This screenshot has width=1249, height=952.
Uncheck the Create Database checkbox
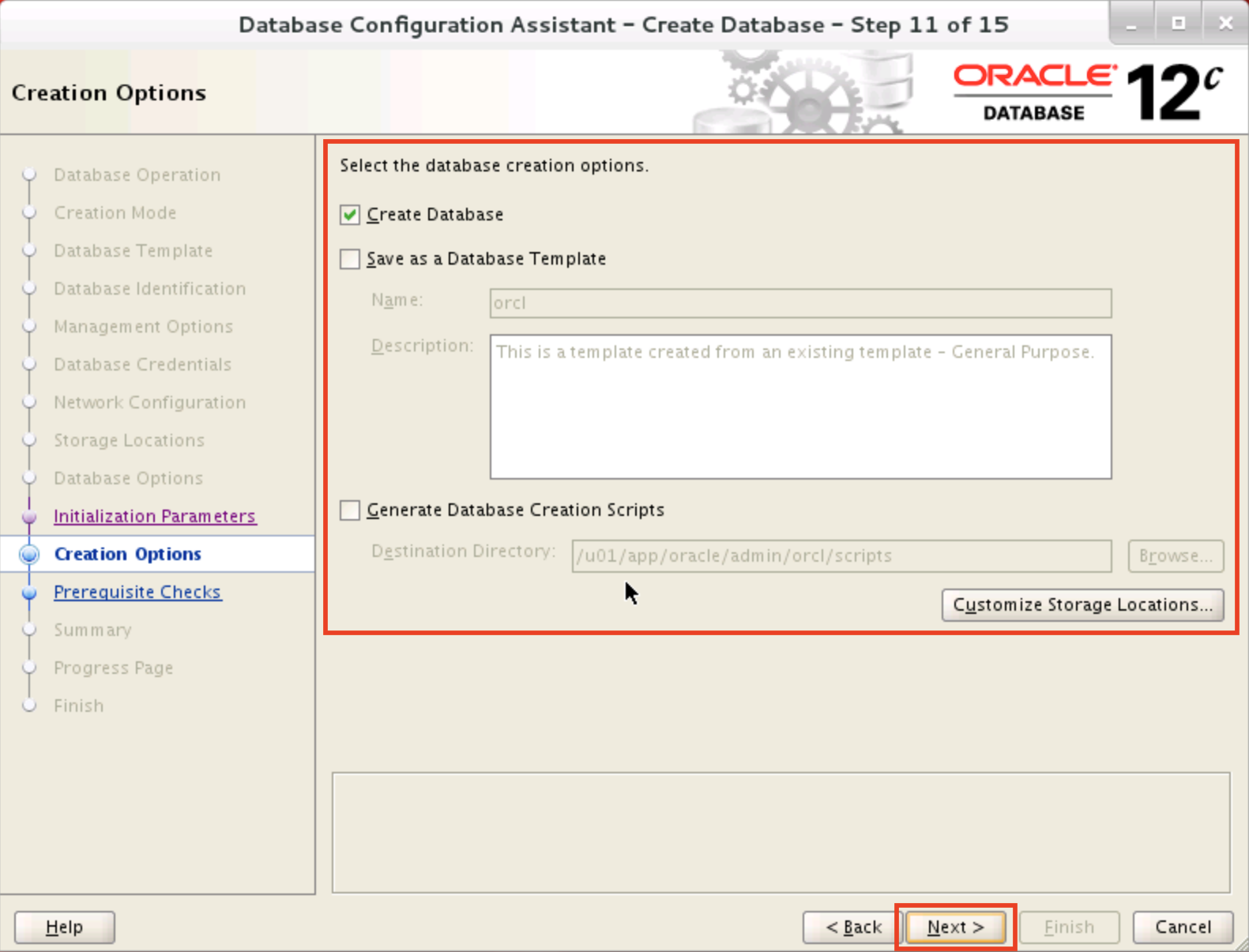click(x=350, y=215)
